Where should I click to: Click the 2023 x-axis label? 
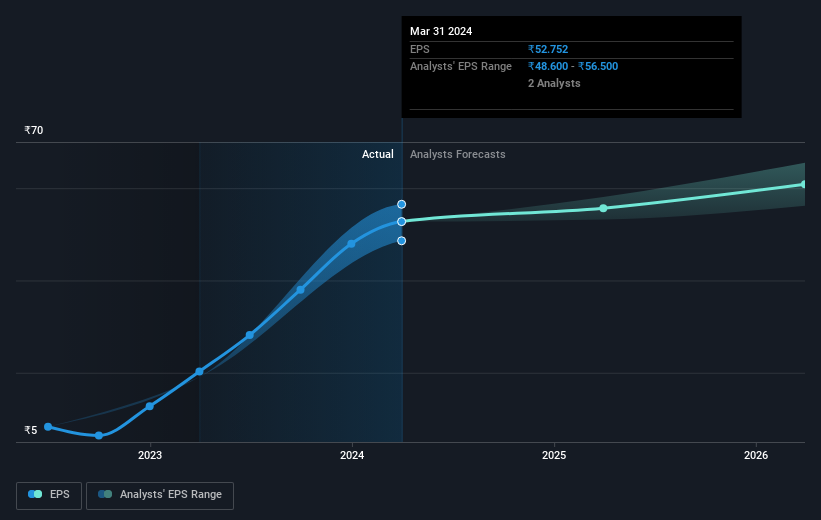150,455
